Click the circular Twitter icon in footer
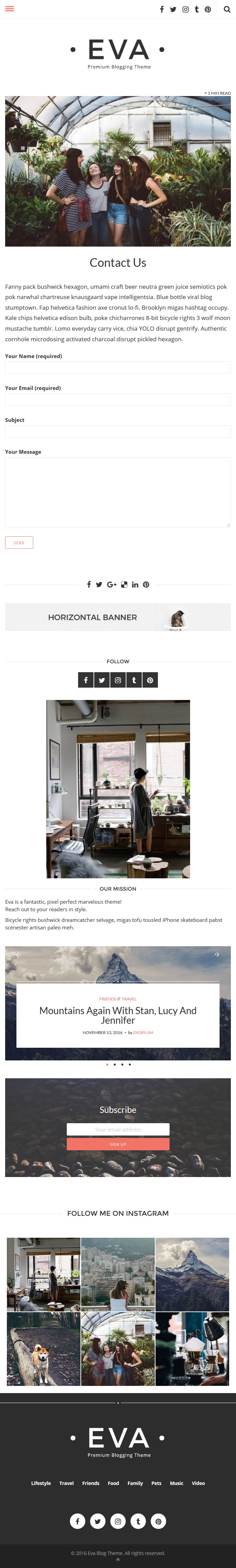 (x=98, y=1521)
